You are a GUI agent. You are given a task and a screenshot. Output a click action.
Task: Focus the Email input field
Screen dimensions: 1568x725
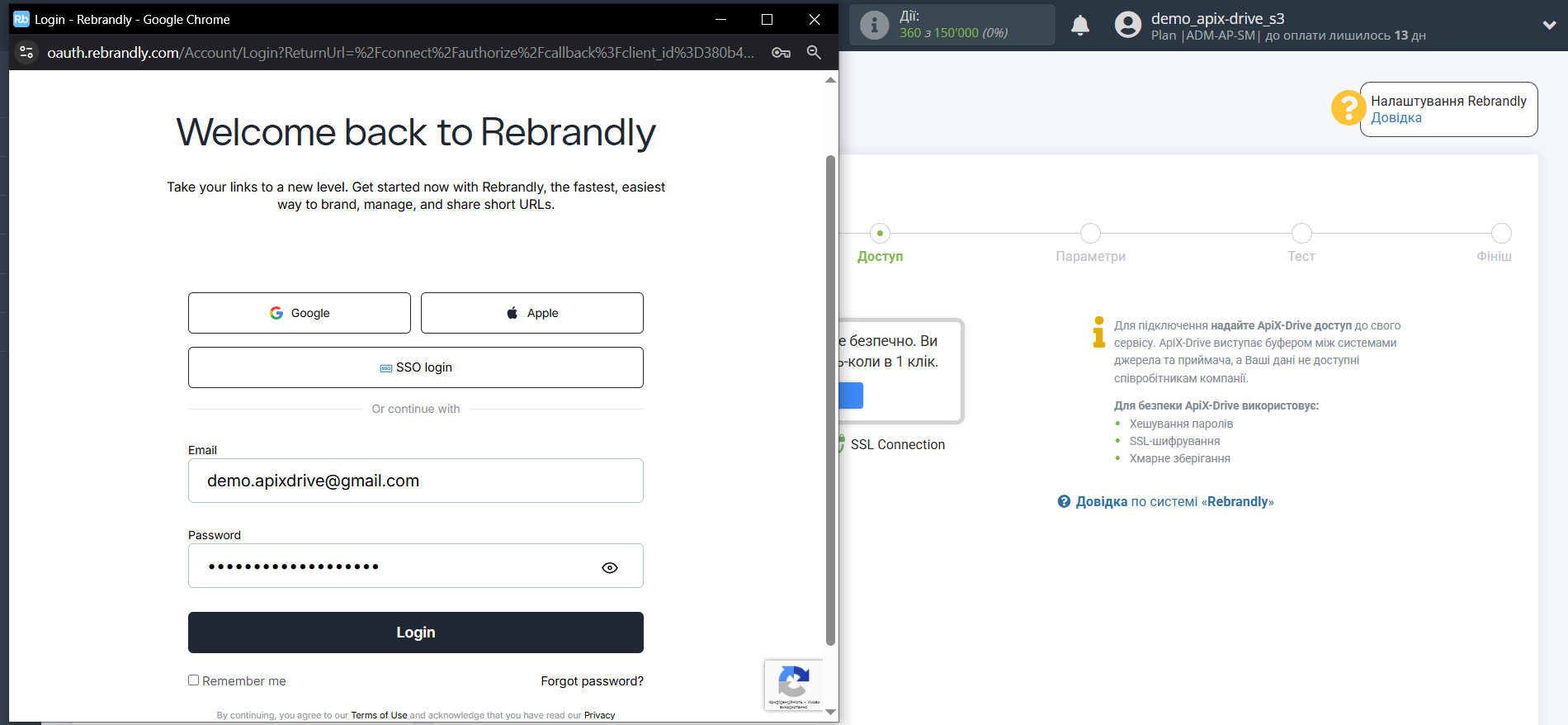(416, 481)
